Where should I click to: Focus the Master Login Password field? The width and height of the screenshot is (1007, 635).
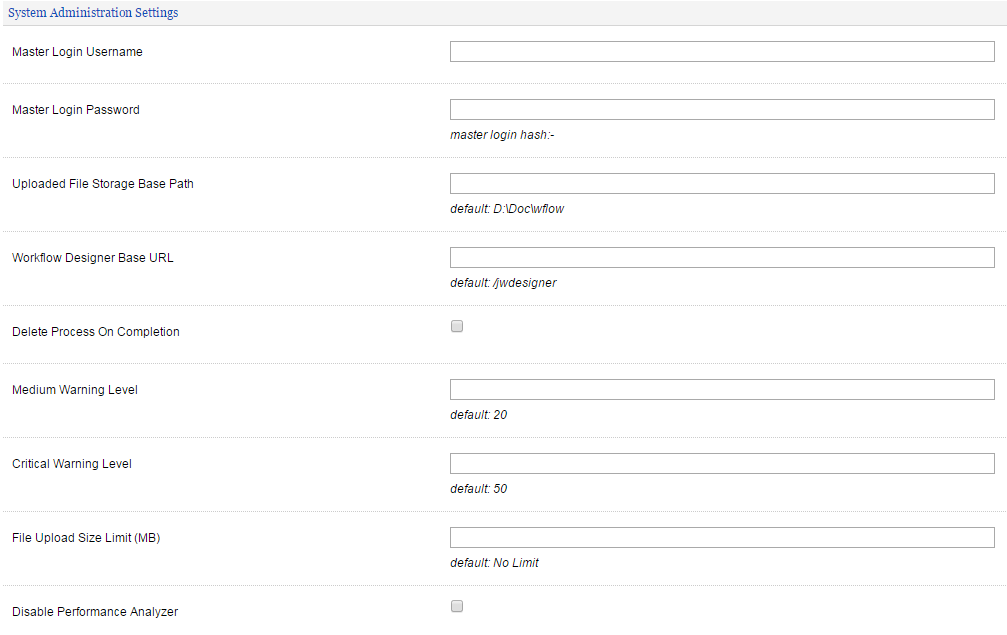722,110
